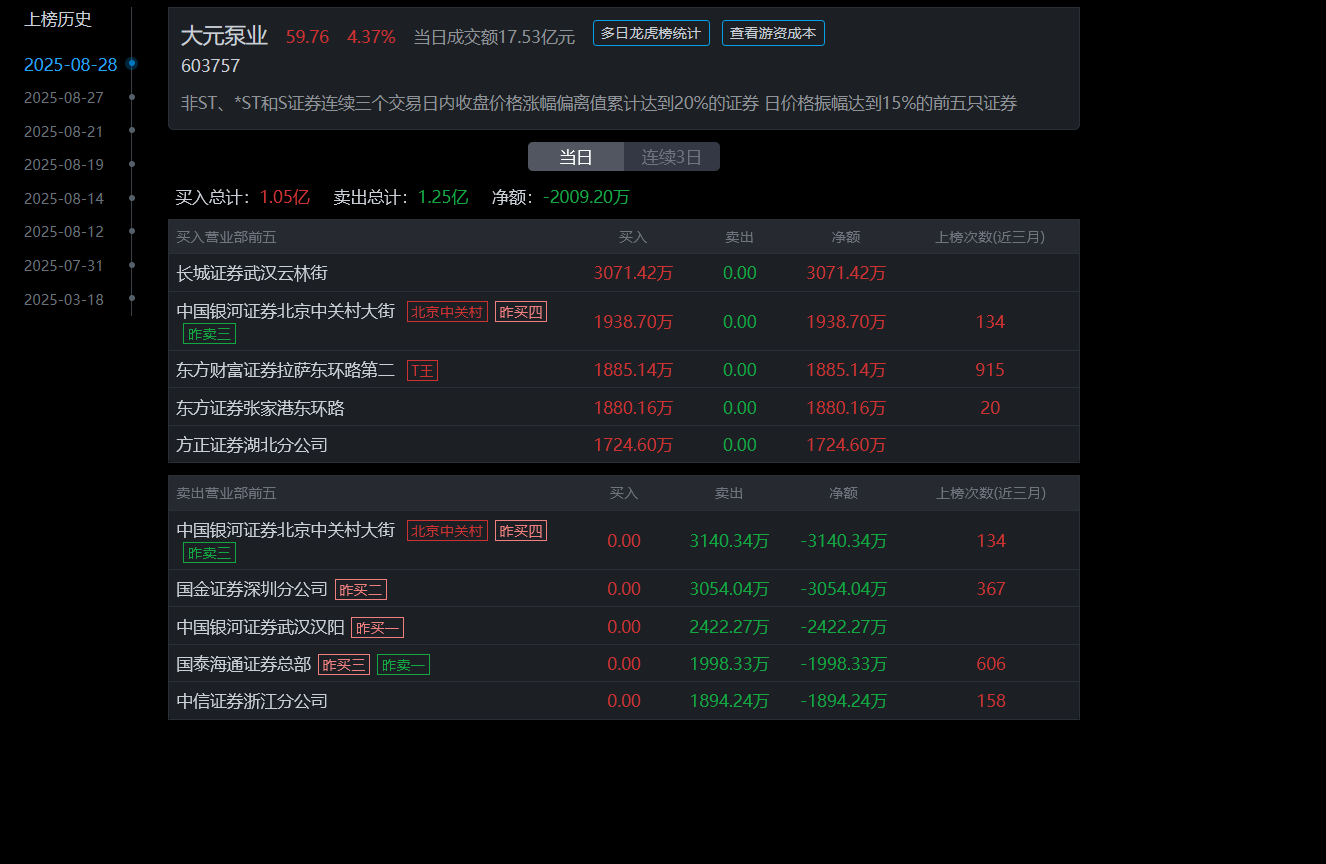Click the 昨卖三 tag in buy list
Image resolution: width=1326 pixels, height=864 pixels.
209,334
